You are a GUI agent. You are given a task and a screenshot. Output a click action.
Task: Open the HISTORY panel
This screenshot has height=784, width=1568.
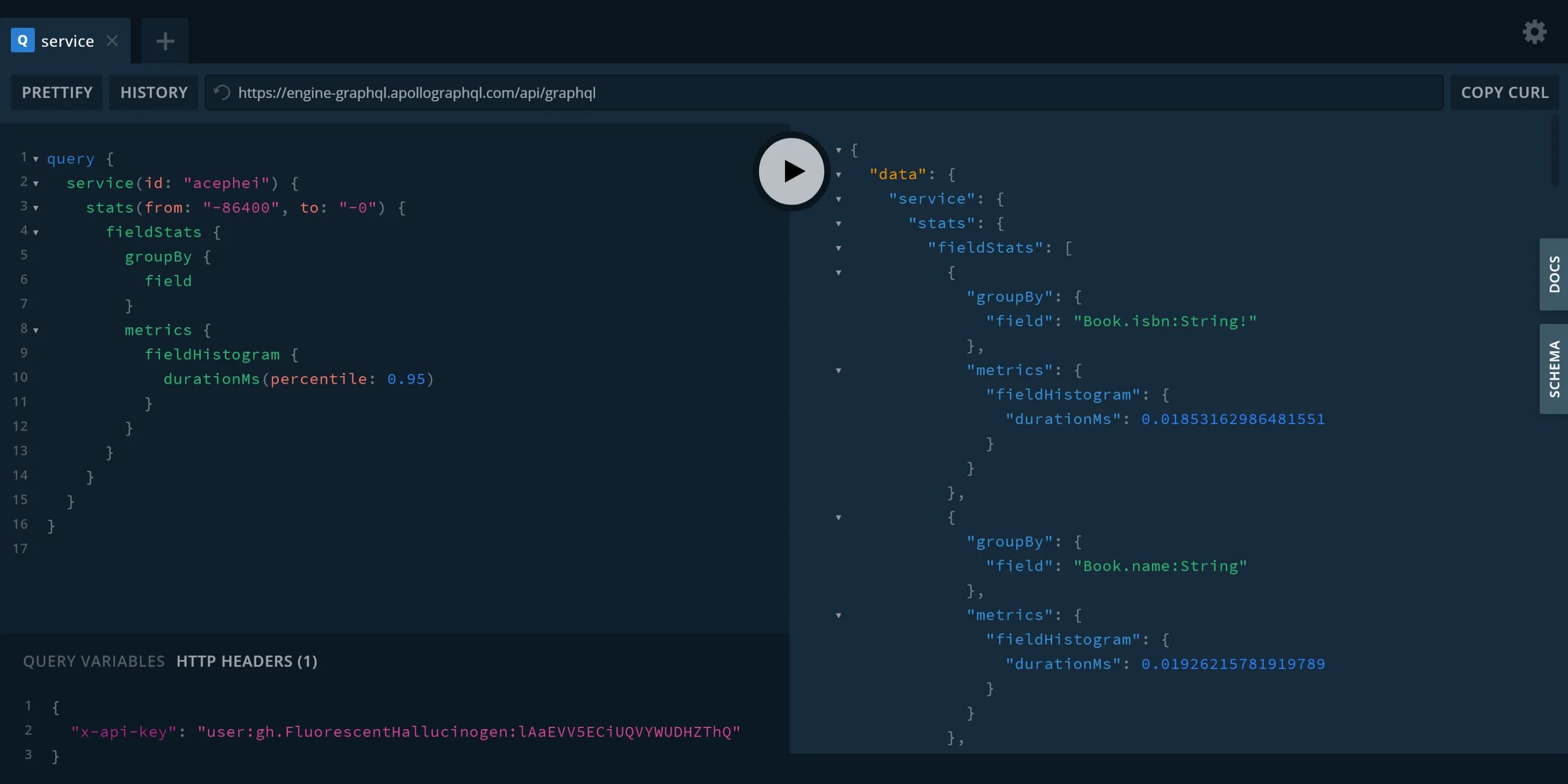pos(154,93)
